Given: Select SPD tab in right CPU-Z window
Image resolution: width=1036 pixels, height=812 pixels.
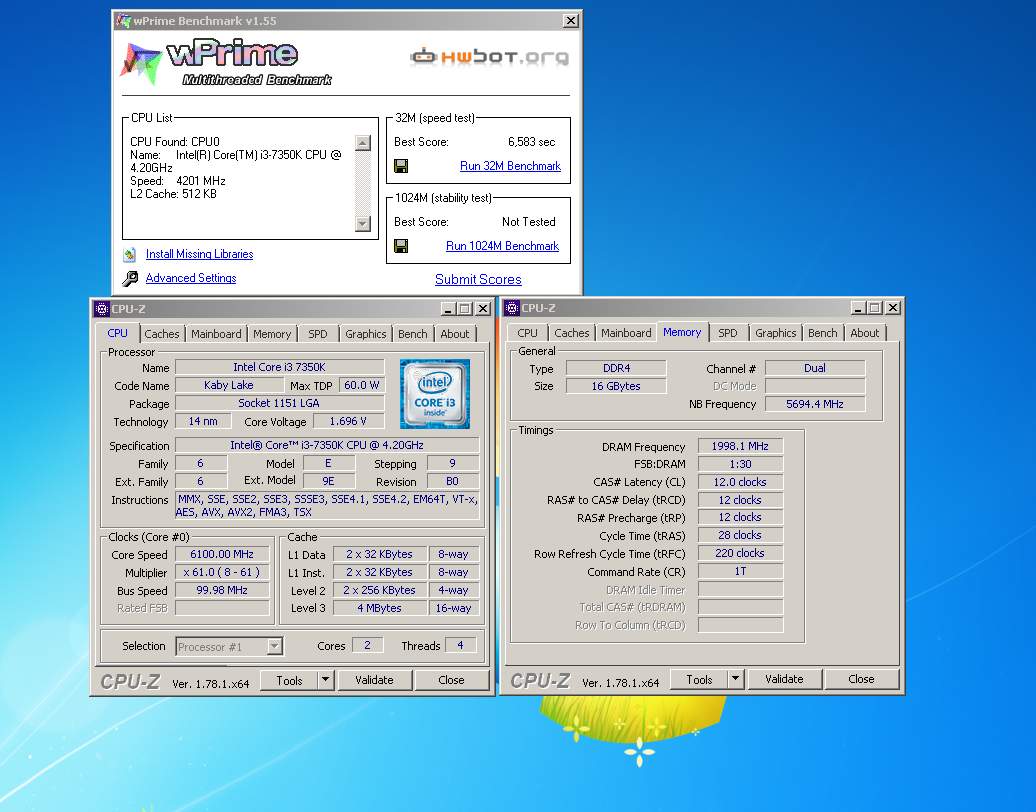Looking at the screenshot, I should [727, 333].
